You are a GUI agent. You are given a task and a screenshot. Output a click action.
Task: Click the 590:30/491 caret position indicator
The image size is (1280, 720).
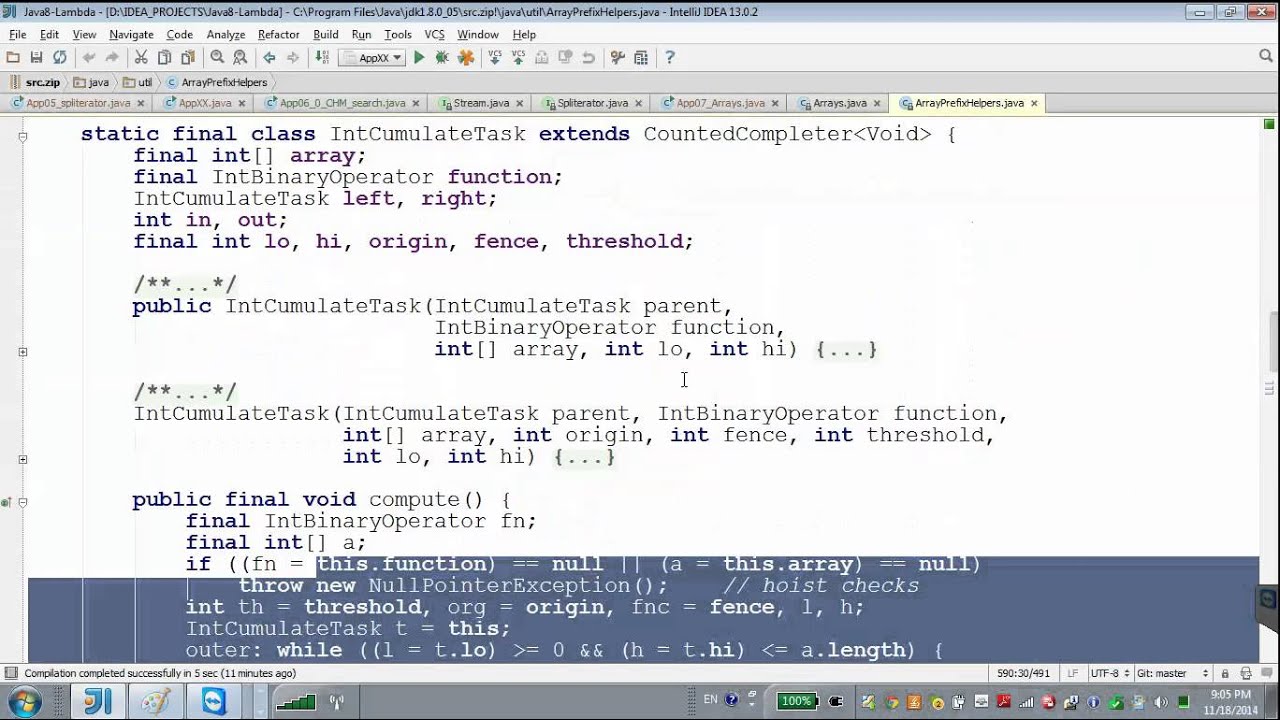(x=1022, y=673)
